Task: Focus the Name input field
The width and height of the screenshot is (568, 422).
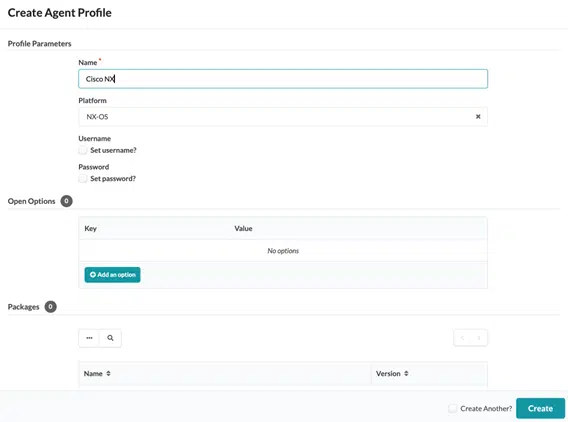Action: [283, 79]
